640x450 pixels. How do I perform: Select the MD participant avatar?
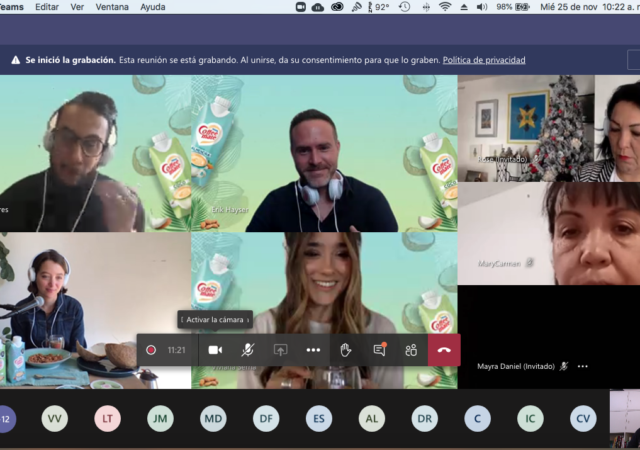coord(213,418)
